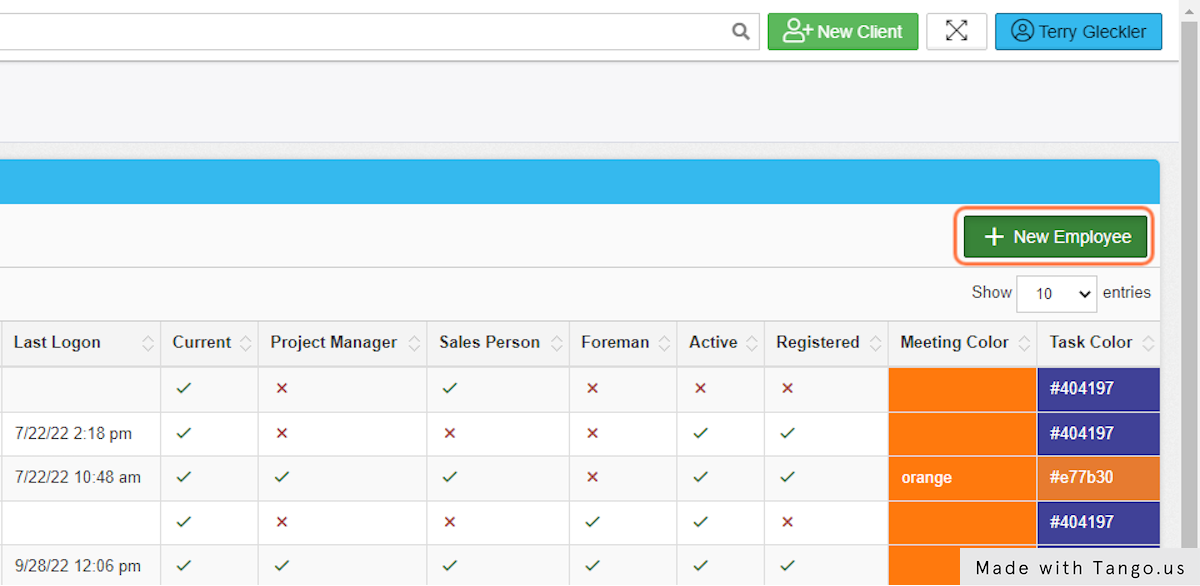Click the Terry Gleckler account button
This screenshot has width=1200, height=586.
click(x=1078, y=31)
